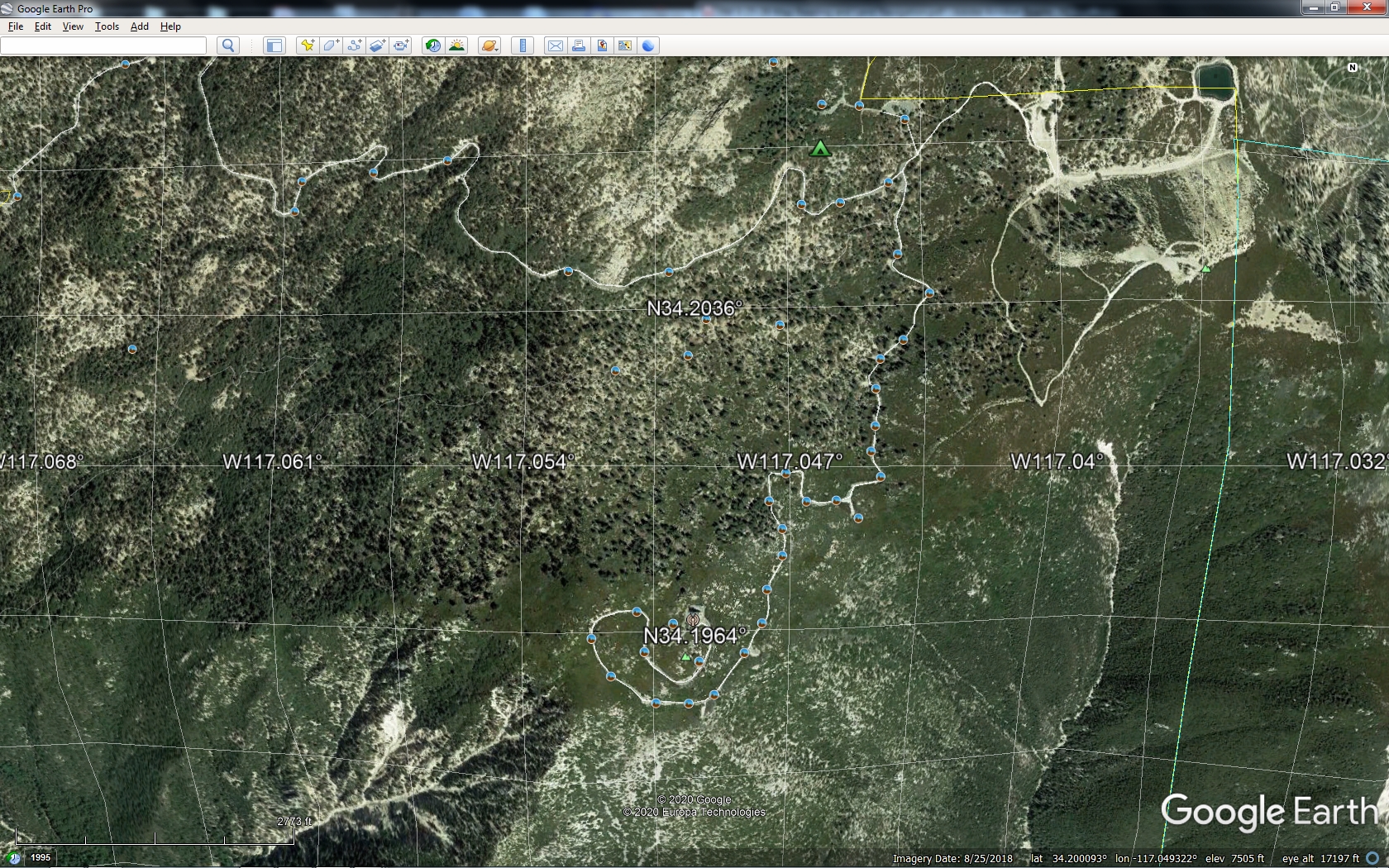This screenshot has height=868, width=1389.
Task: Toggle historical imagery clock button
Action: (432, 45)
